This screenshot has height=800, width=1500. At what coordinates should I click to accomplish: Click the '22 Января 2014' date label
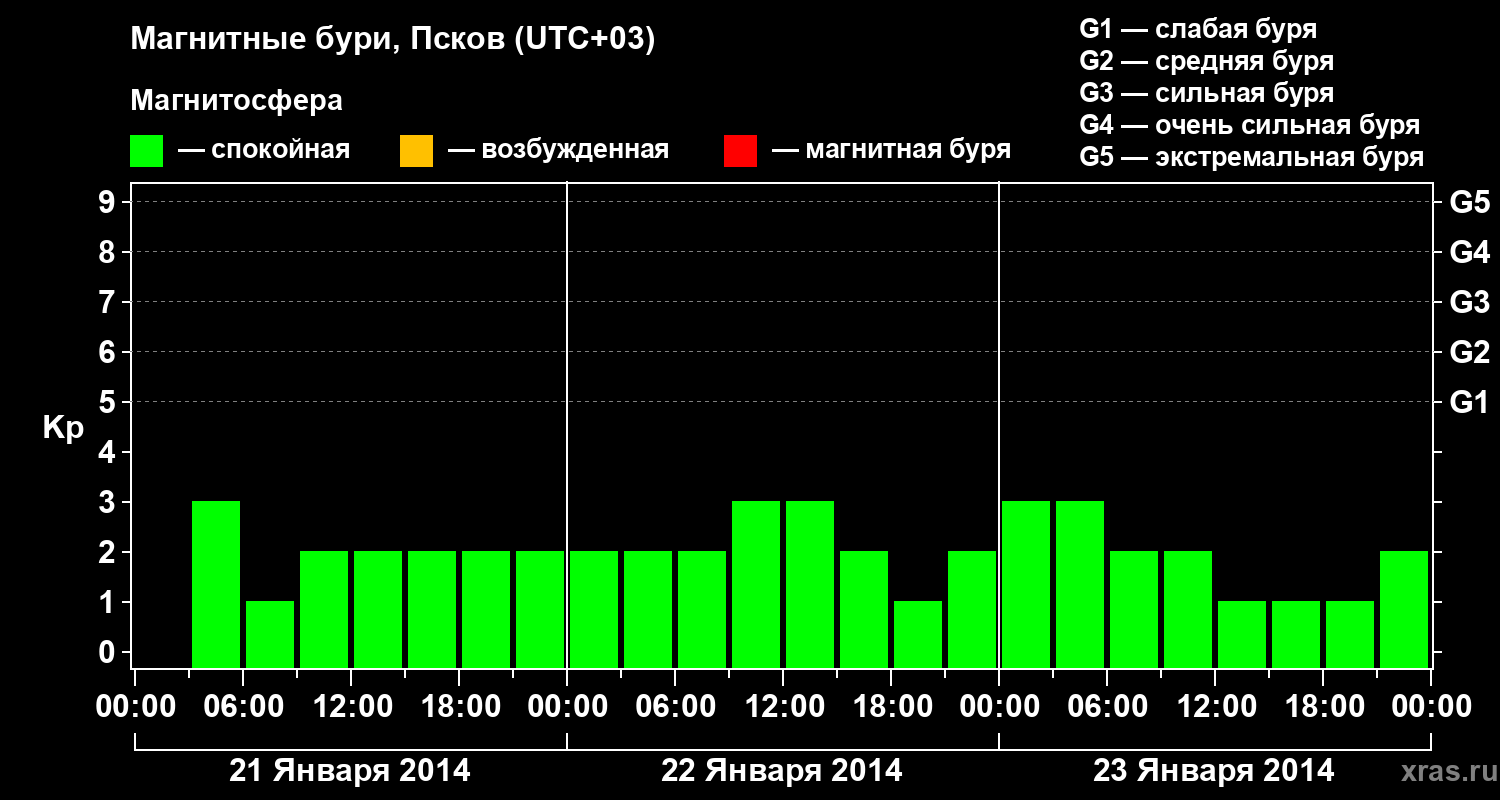782,771
